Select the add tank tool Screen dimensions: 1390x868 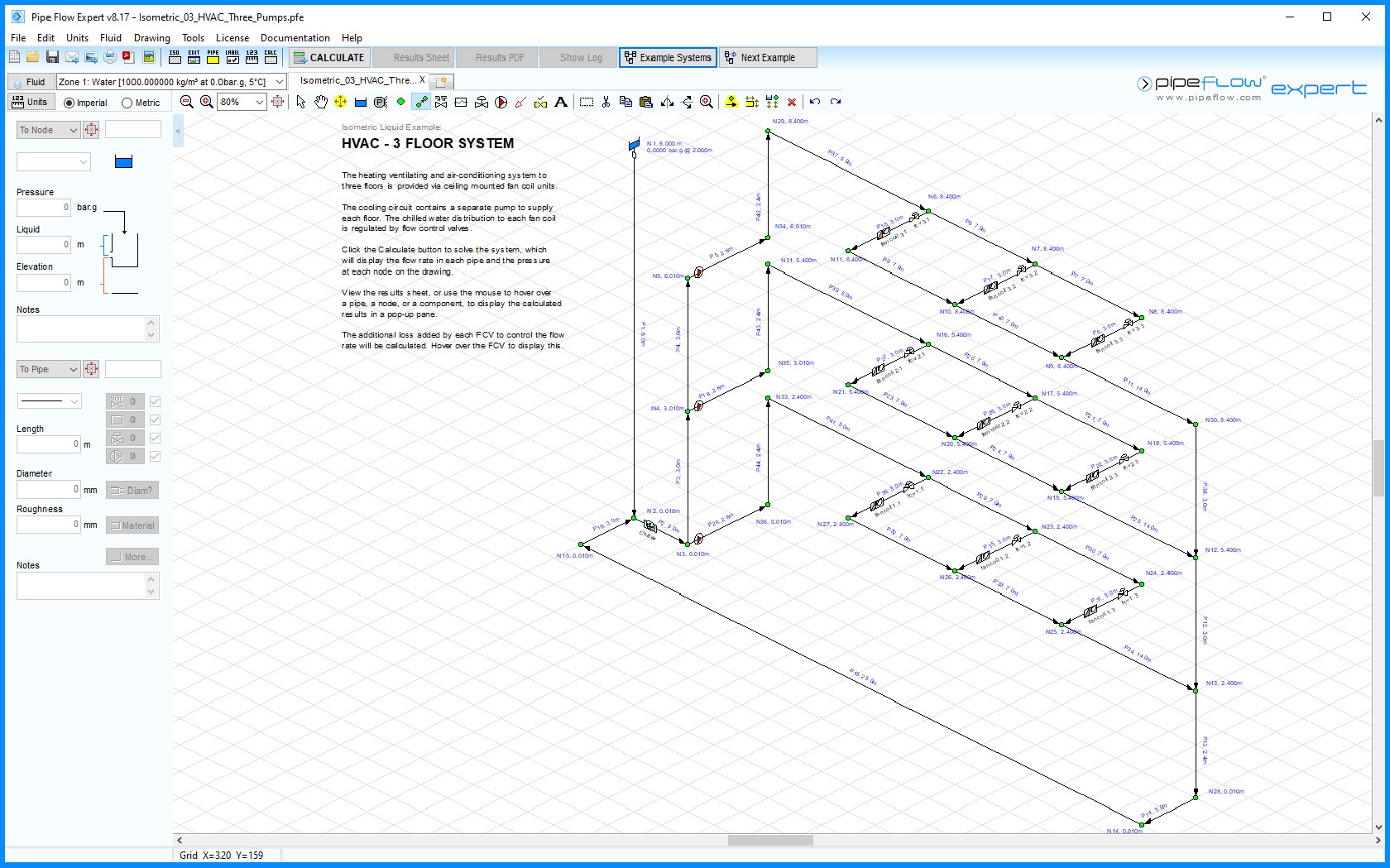[360, 102]
